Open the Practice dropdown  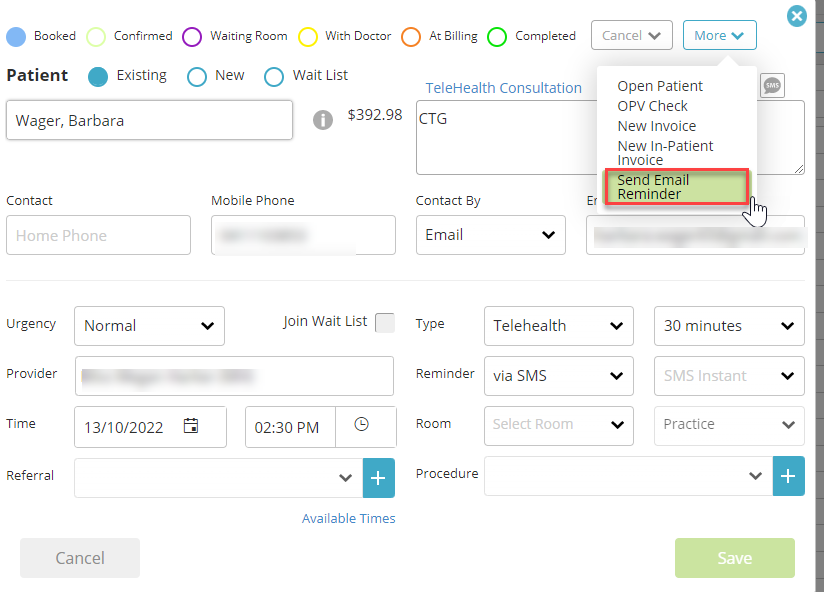pyautogui.click(x=729, y=424)
